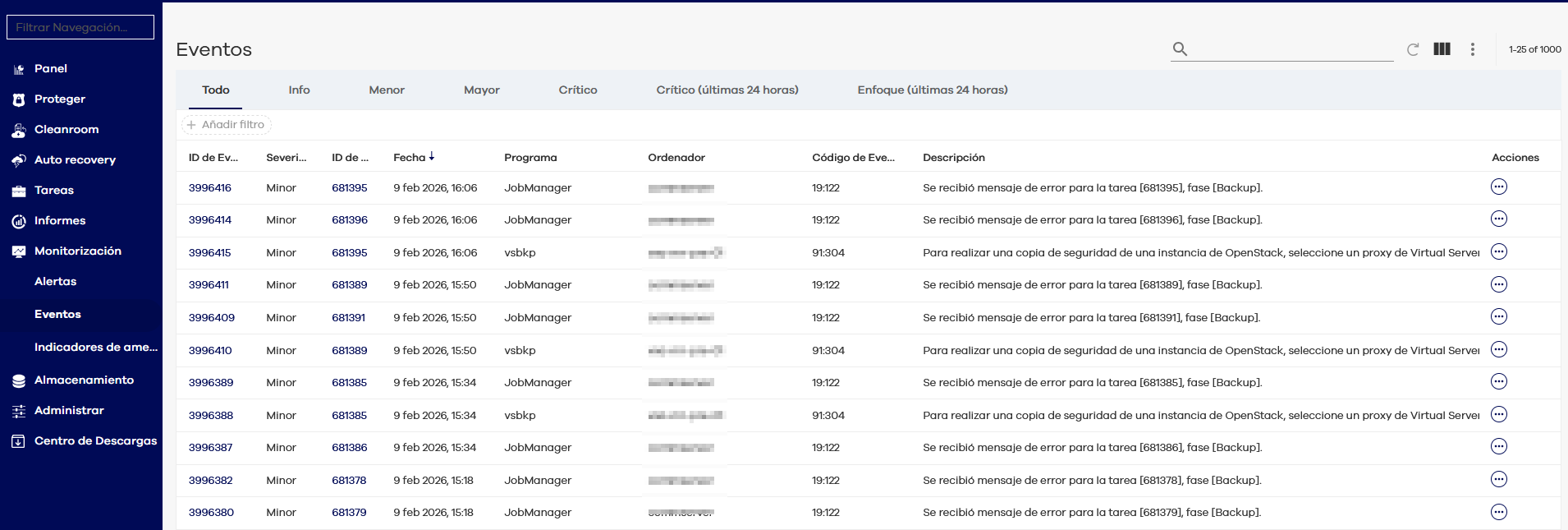The image size is (1568, 530).
Task: Open actions menu for event 3996416
Action: [x=1498, y=187]
